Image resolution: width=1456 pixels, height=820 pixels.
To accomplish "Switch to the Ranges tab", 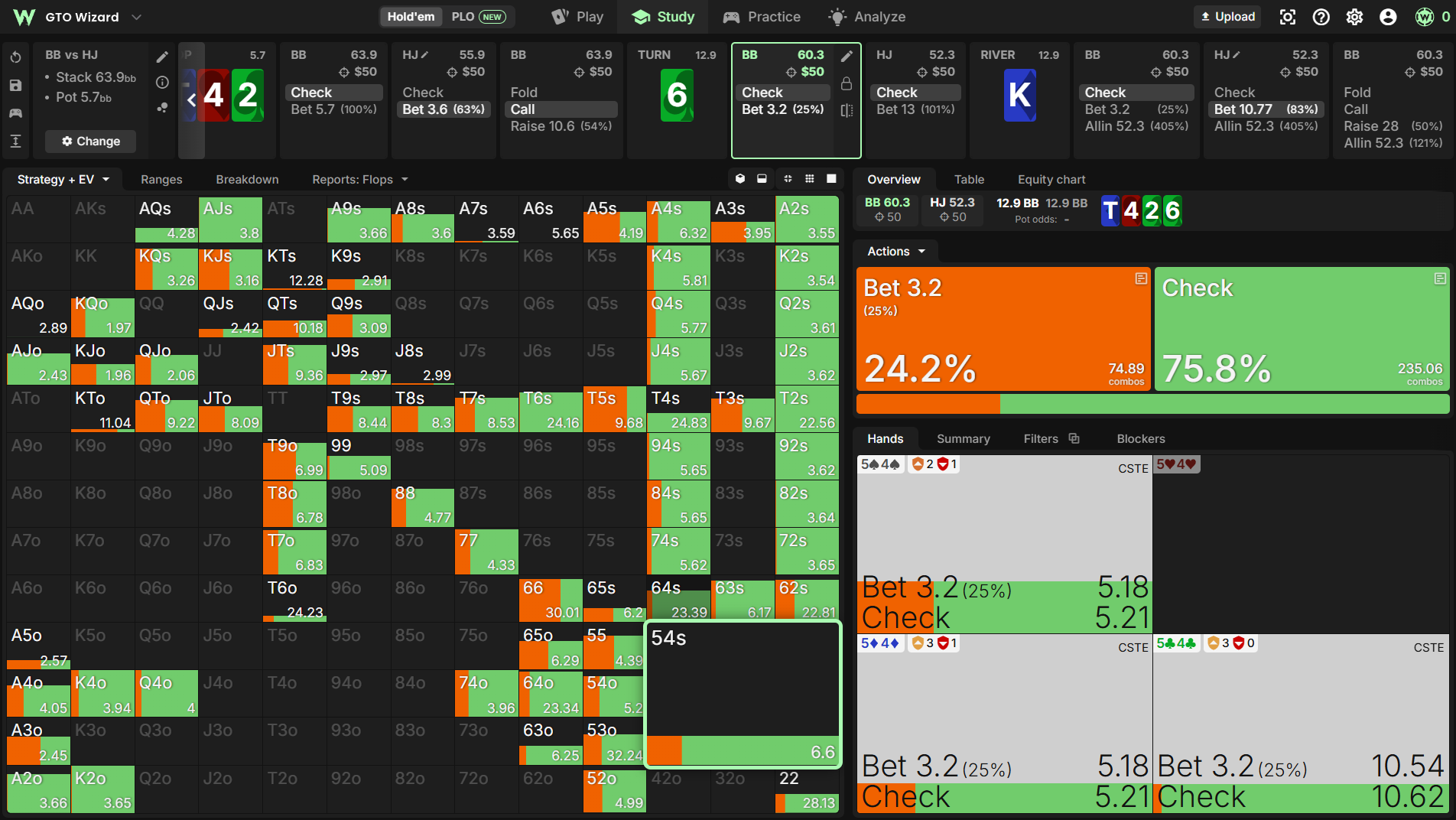I will pos(161,180).
